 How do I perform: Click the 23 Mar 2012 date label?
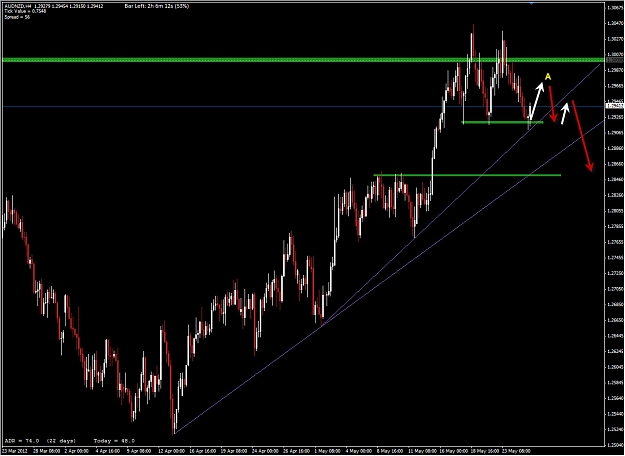(x=14, y=451)
